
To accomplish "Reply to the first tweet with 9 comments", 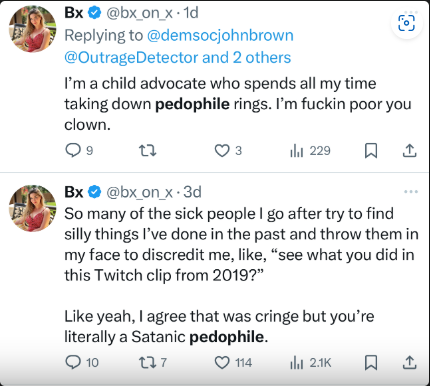I will click(79, 151).
